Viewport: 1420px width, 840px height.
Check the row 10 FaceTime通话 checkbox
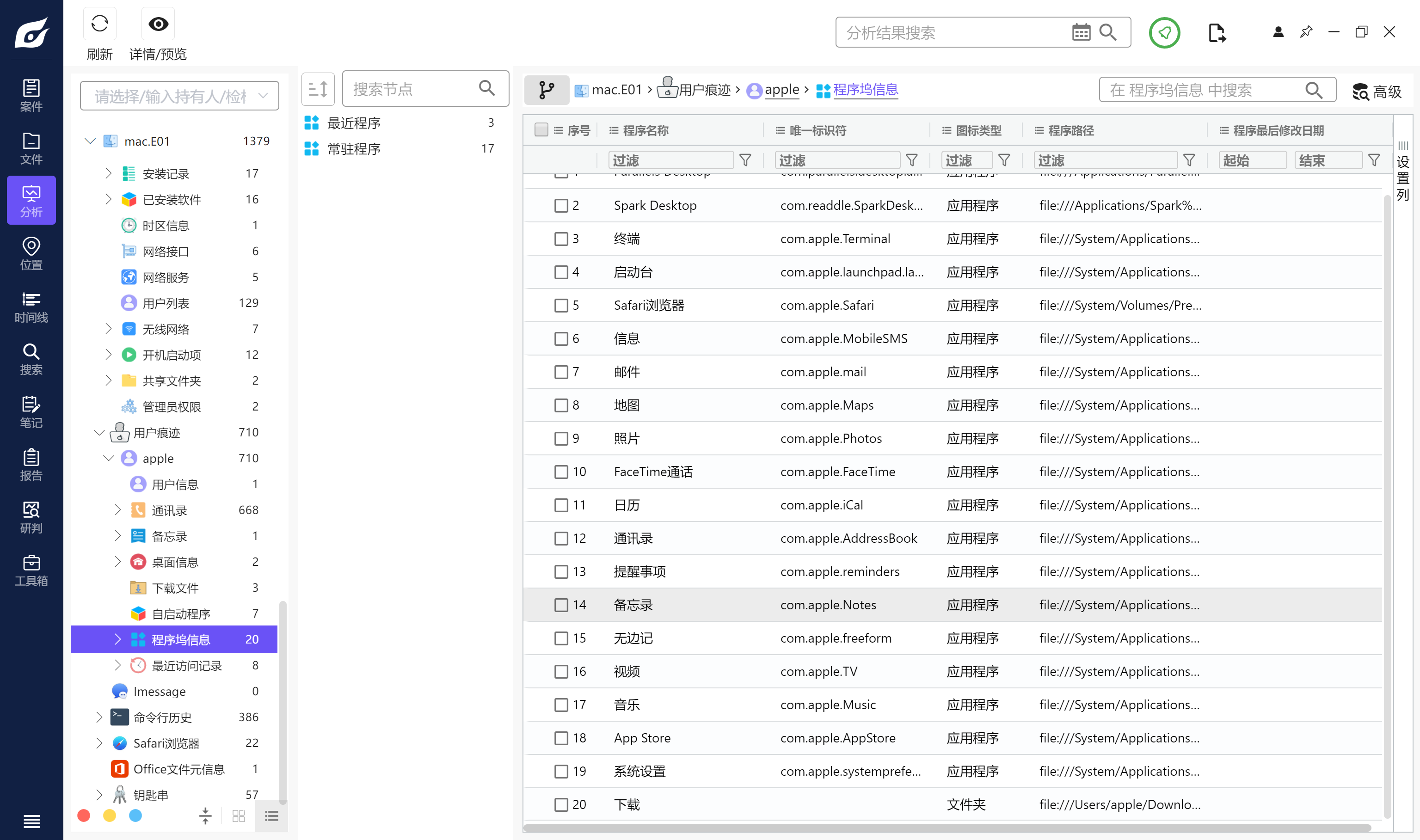pyautogui.click(x=561, y=472)
